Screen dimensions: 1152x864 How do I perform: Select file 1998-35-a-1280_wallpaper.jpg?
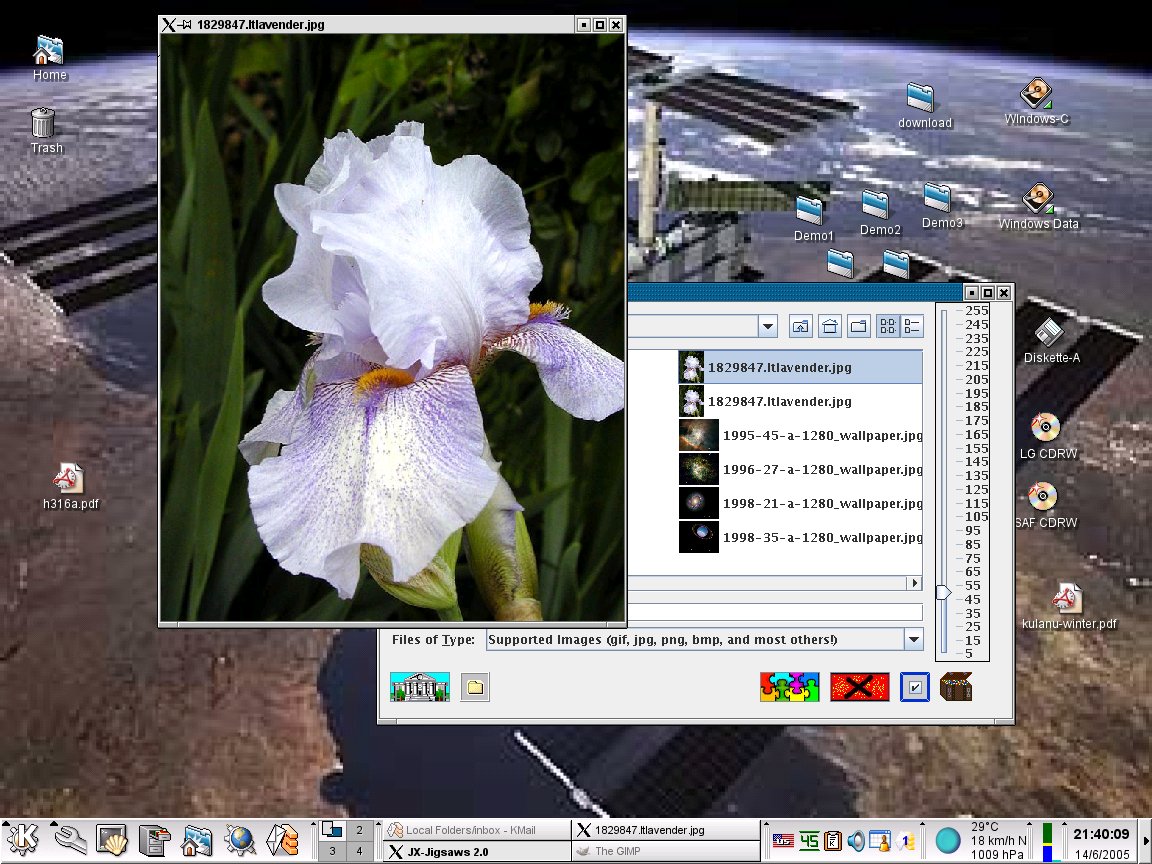(x=800, y=537)
